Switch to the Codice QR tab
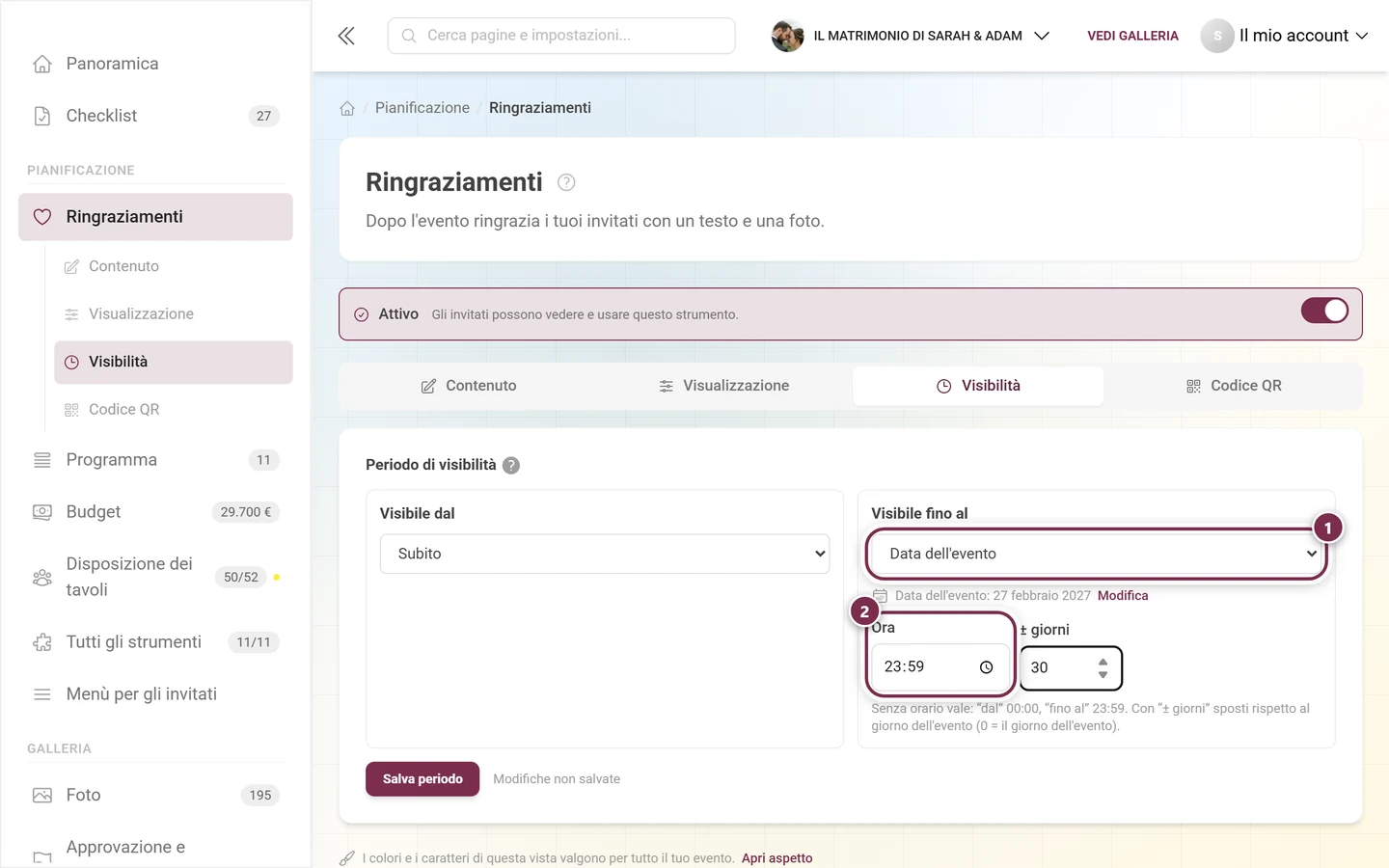This screenshot has height=868, width=1389. click(1234, 386)
